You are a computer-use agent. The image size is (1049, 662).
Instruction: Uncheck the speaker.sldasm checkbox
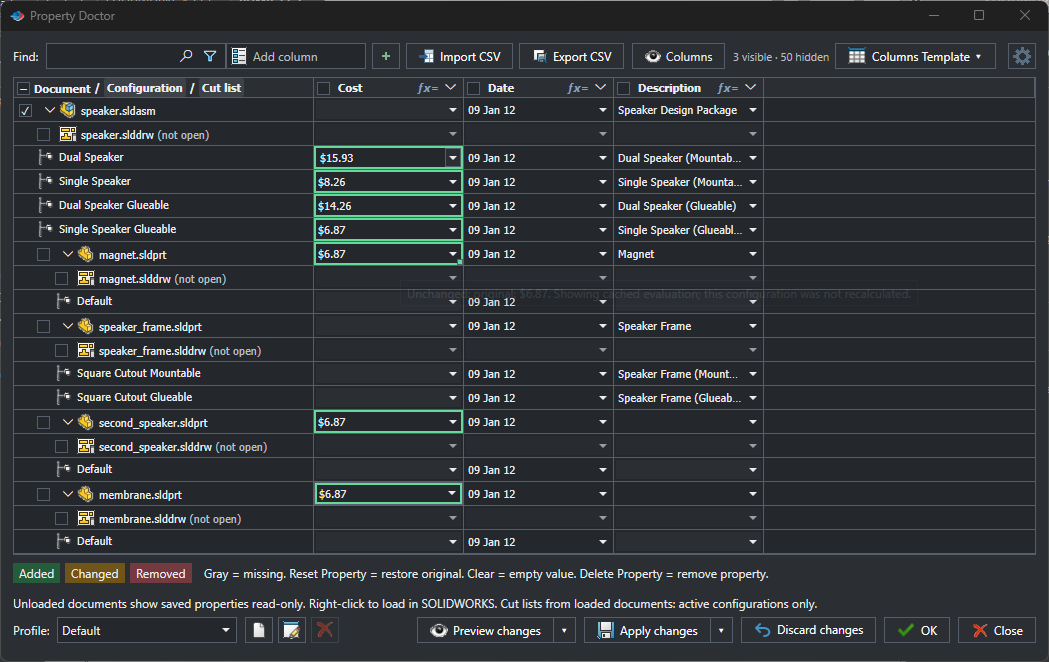click(25, 110)
